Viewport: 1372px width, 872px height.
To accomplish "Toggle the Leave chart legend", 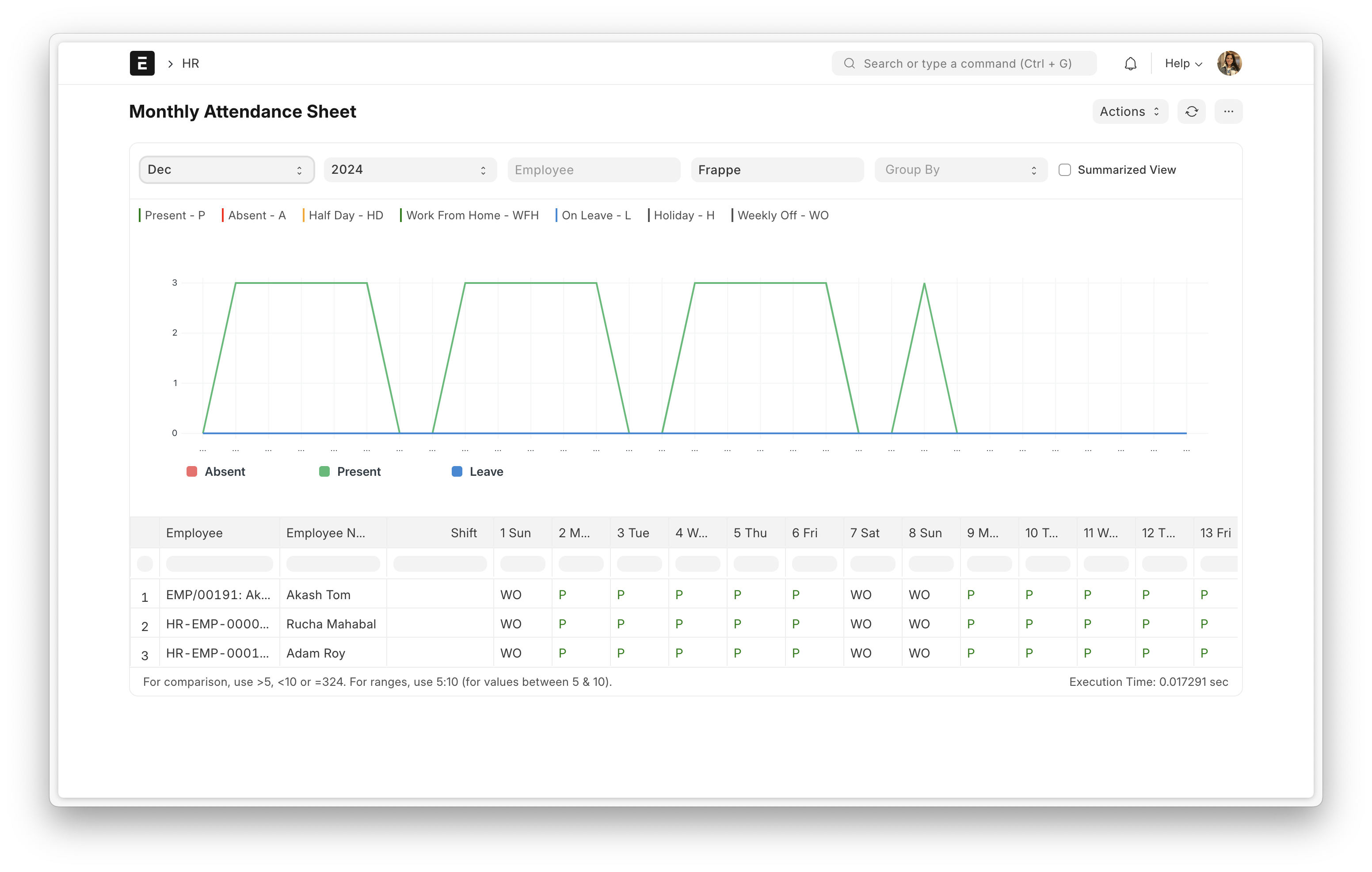I will pos(478,472).
